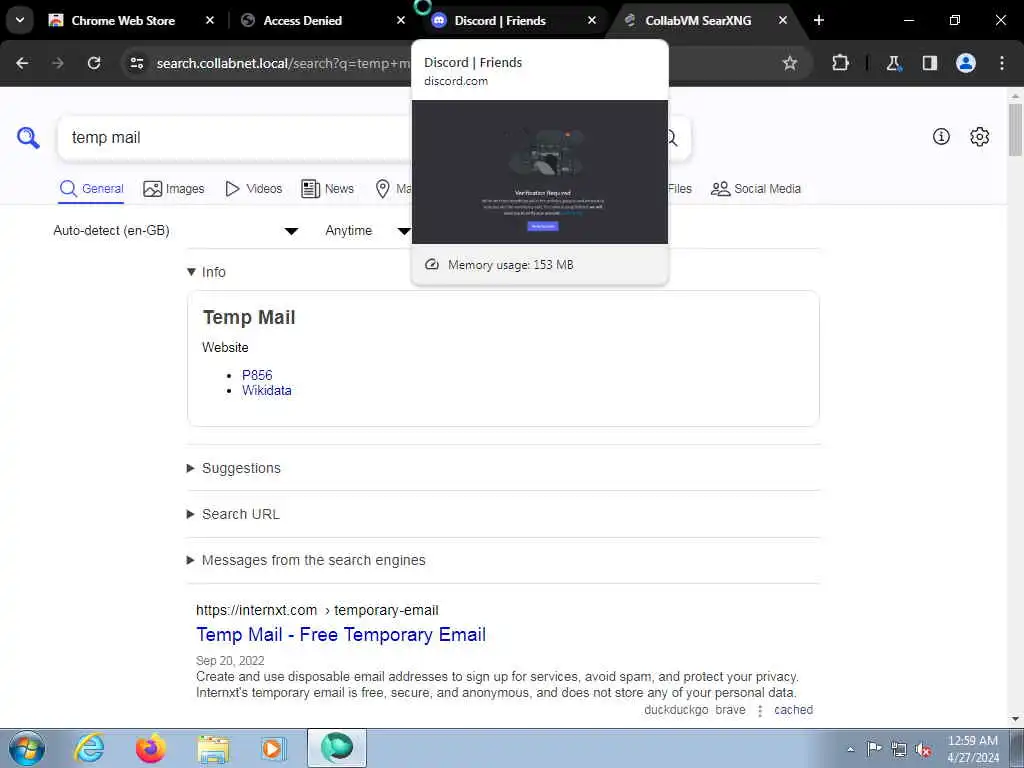Click the duckduckgo engine label
Image resolution: width=1024 pixels, height=768 pixels.
pyautogui.click(x=676, y=710)
